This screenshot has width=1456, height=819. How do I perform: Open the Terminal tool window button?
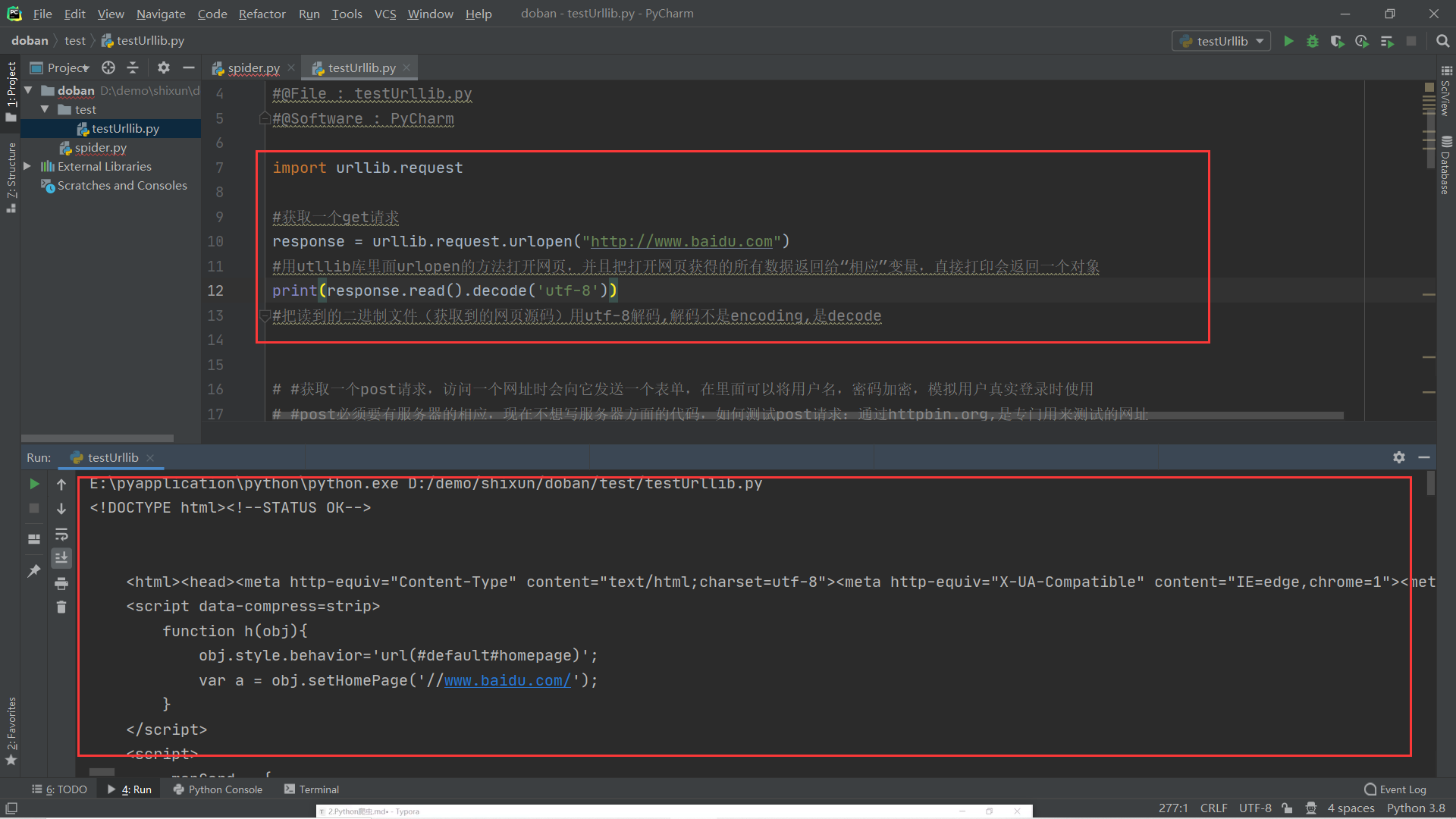pyautogui.click(x=312, y=789)
